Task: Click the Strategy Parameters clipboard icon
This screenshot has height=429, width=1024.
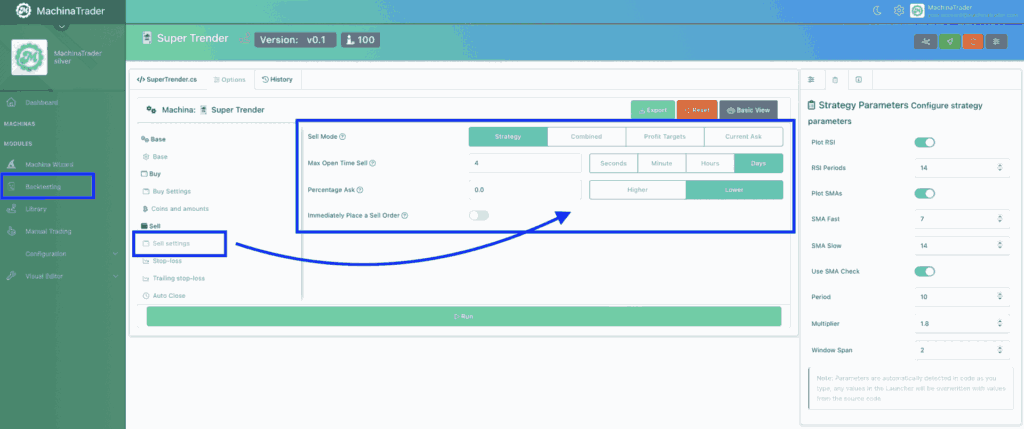Action: 812,105
